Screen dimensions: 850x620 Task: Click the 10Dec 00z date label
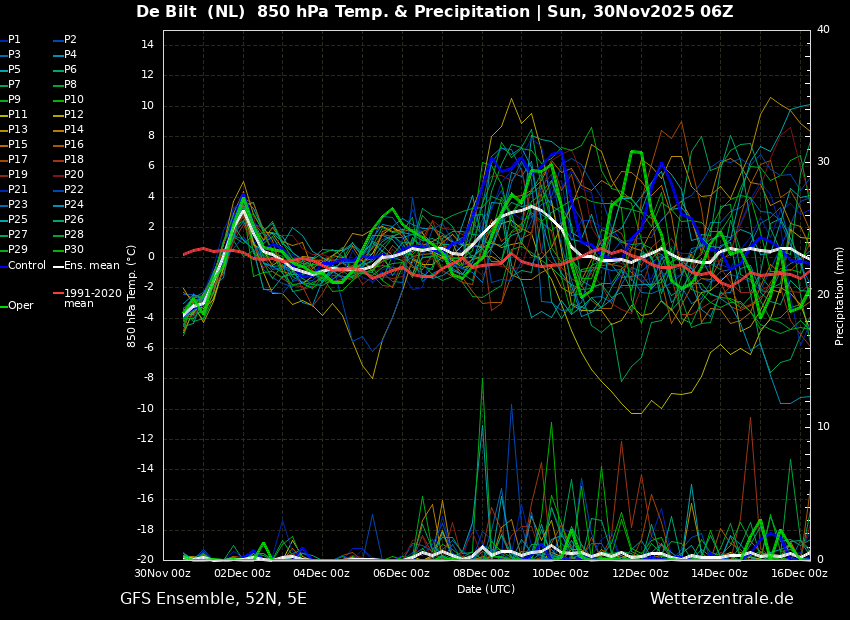(x=561, y=573)
